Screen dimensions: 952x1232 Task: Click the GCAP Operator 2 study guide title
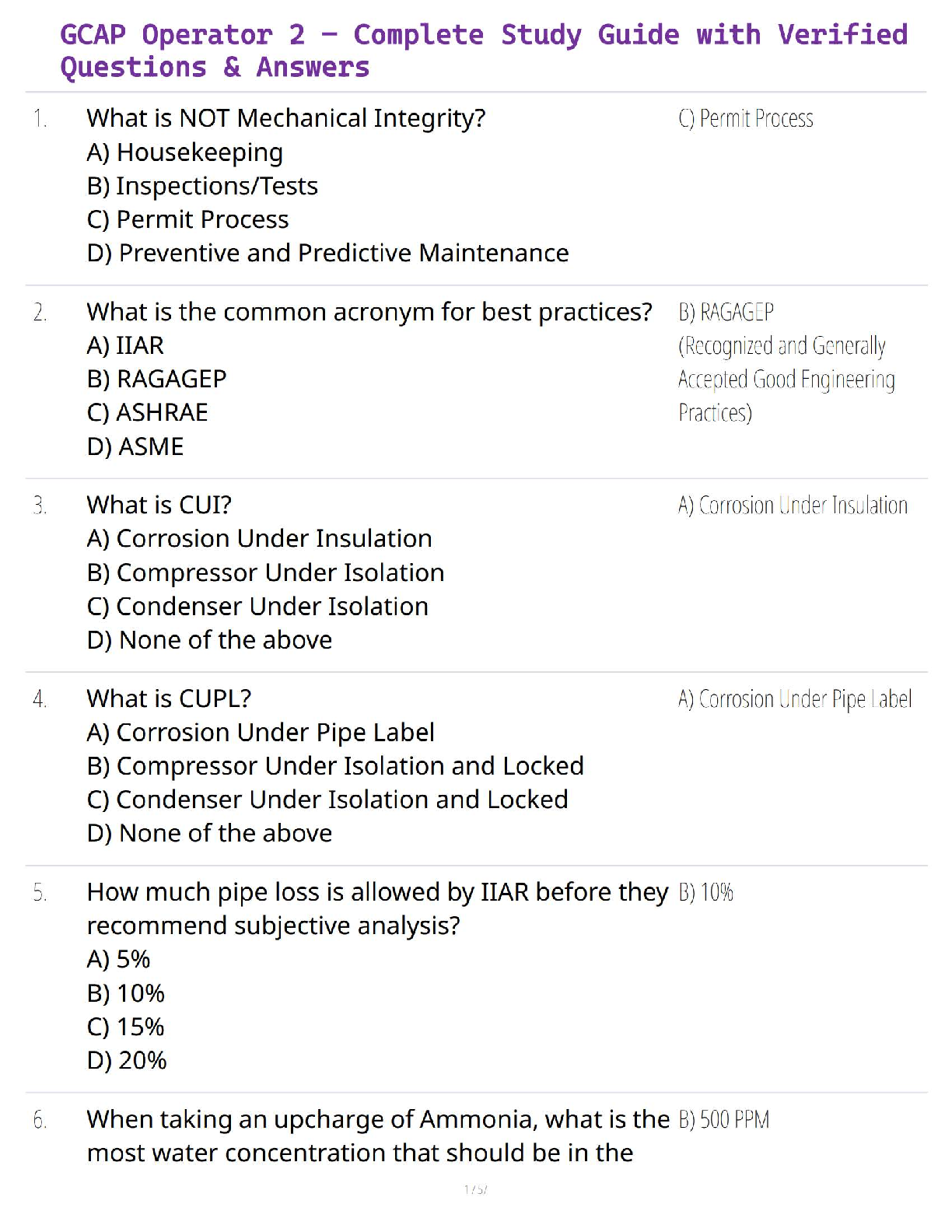pos(483,51)
